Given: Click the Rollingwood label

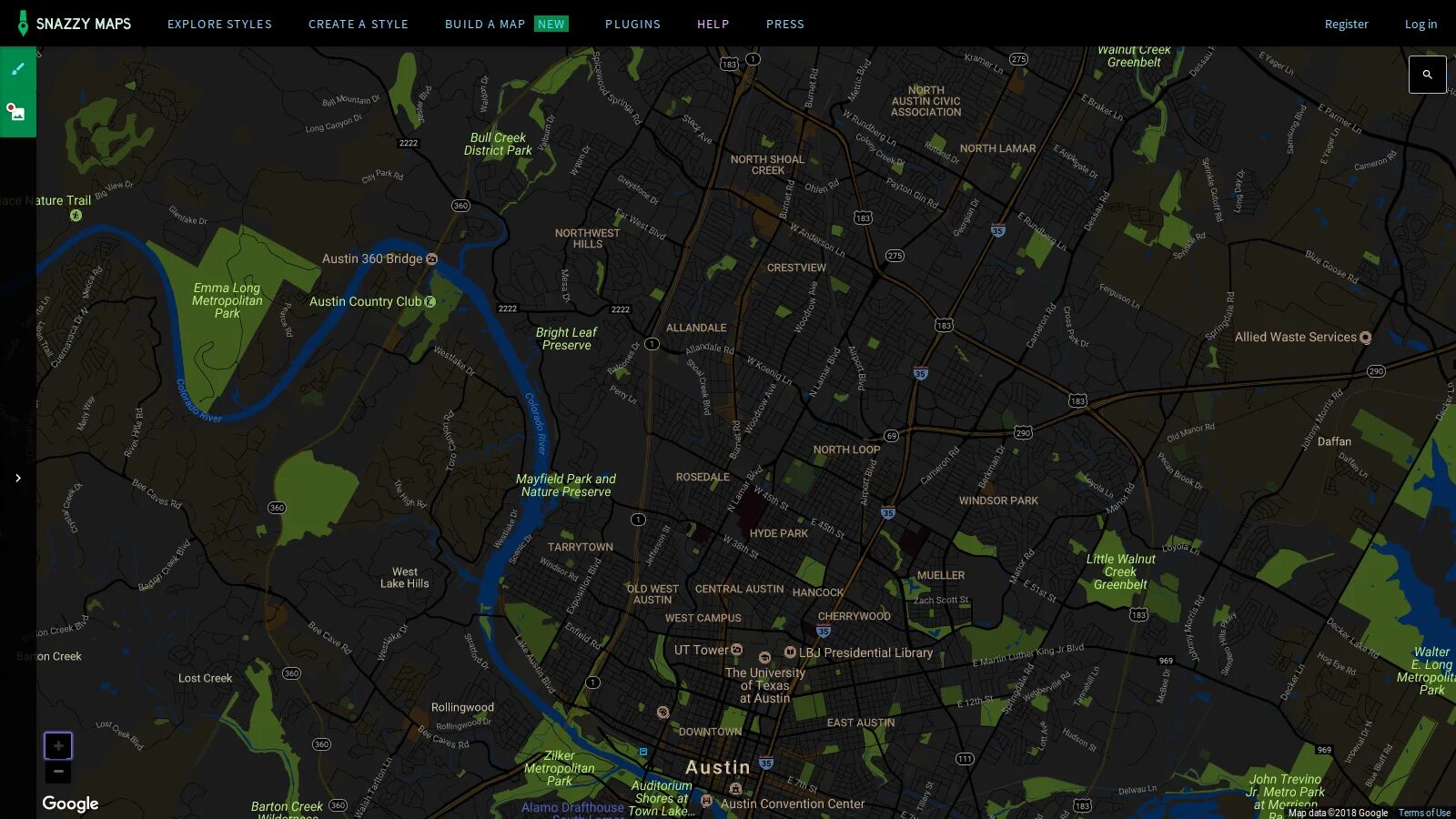Looking at the screenshot, I should (462, 707).
